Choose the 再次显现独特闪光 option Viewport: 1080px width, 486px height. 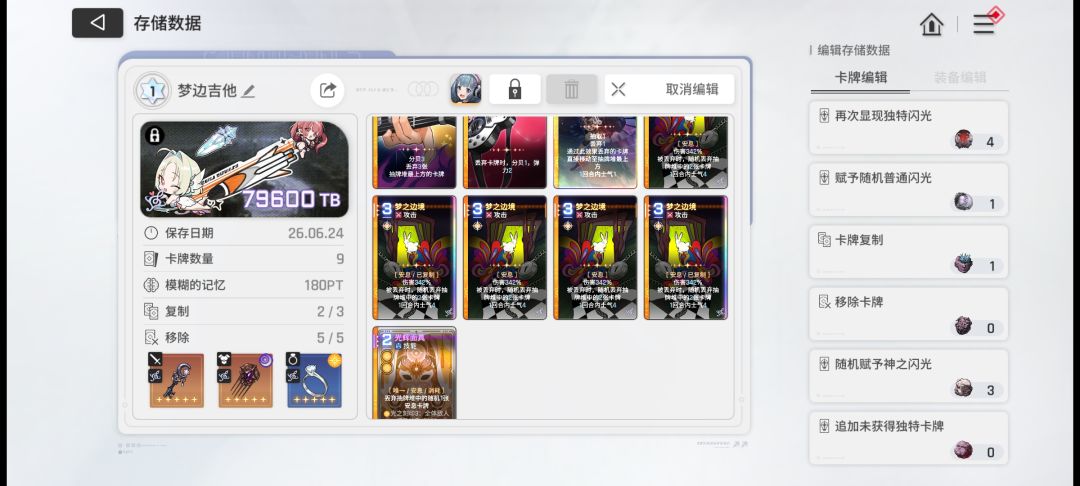908,128
